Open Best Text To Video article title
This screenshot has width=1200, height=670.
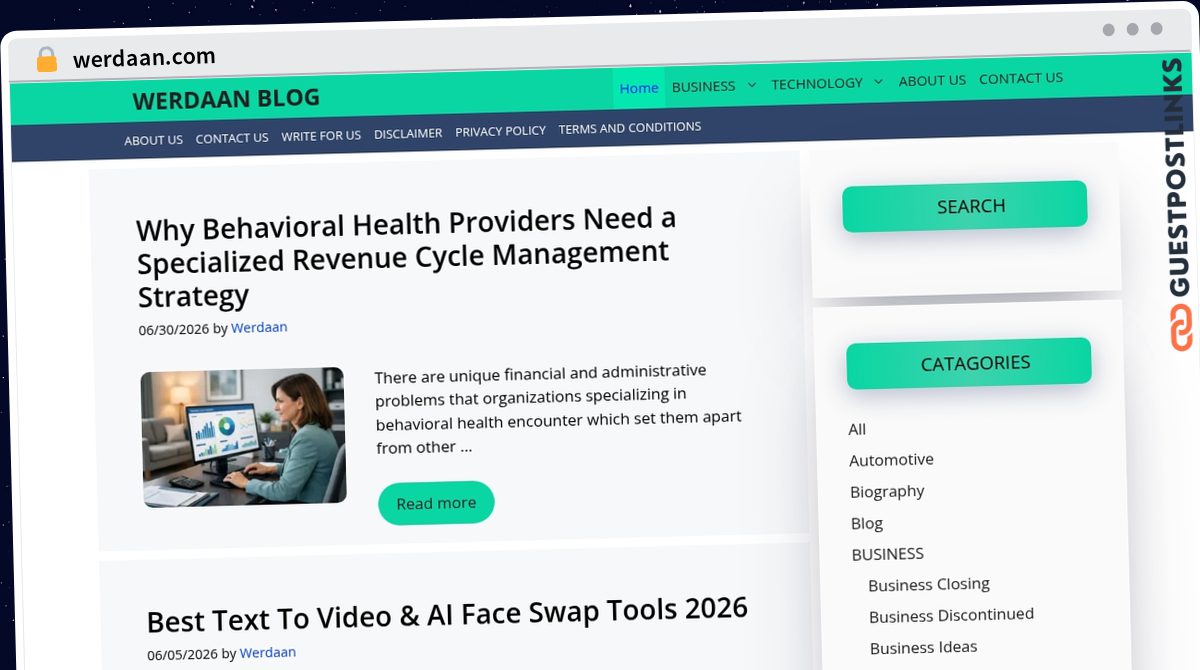447,614
